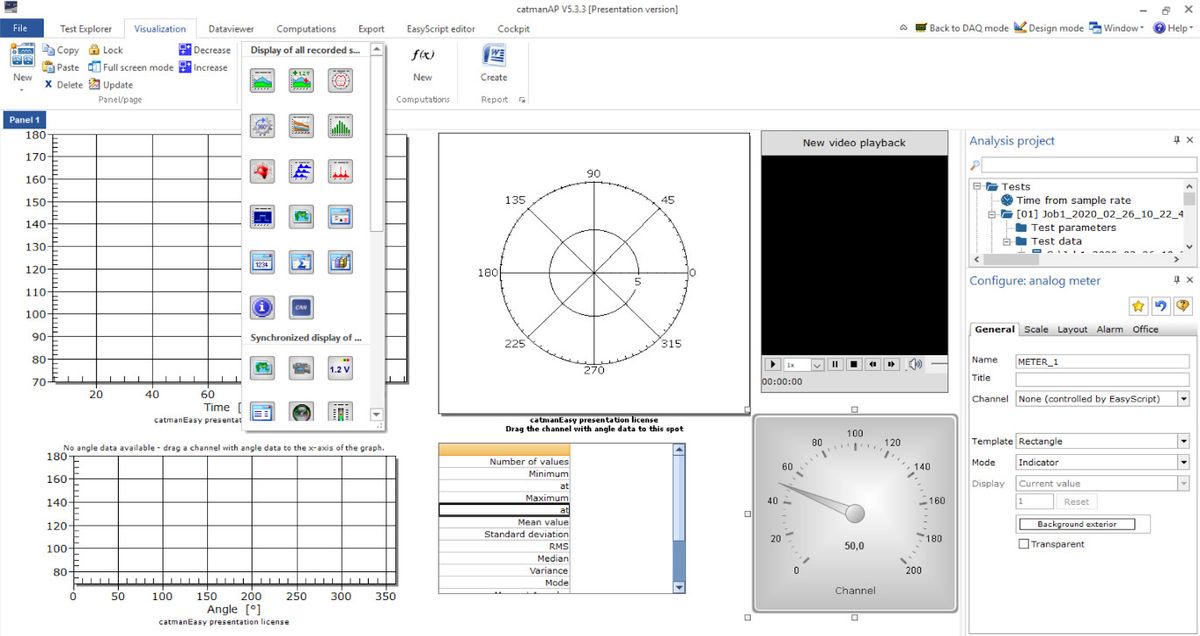Pause the video playback

click(835, 365)
